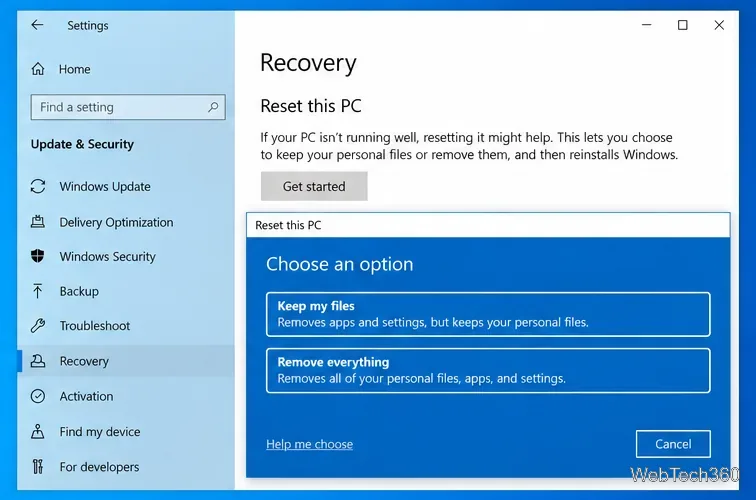Maximize the Settings window
756x500 pixels.
point(683,25)
